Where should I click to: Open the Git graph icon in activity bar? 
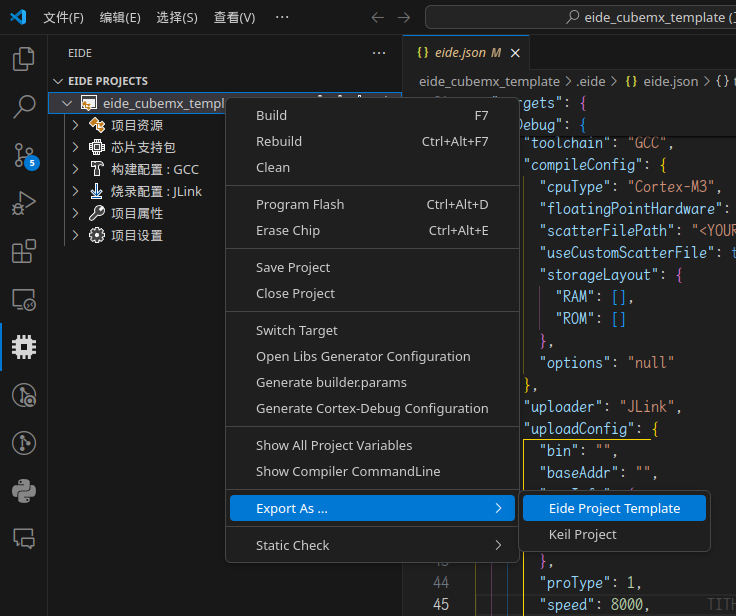[23, 395]
